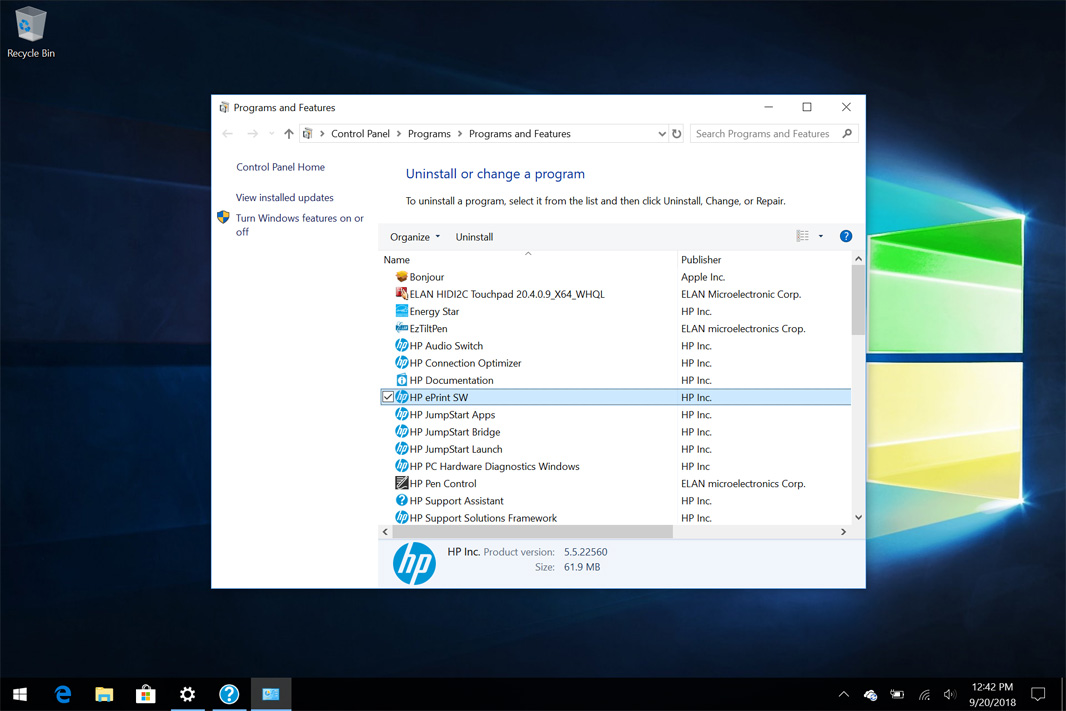Open the View installed updates link

pos(285,198)
